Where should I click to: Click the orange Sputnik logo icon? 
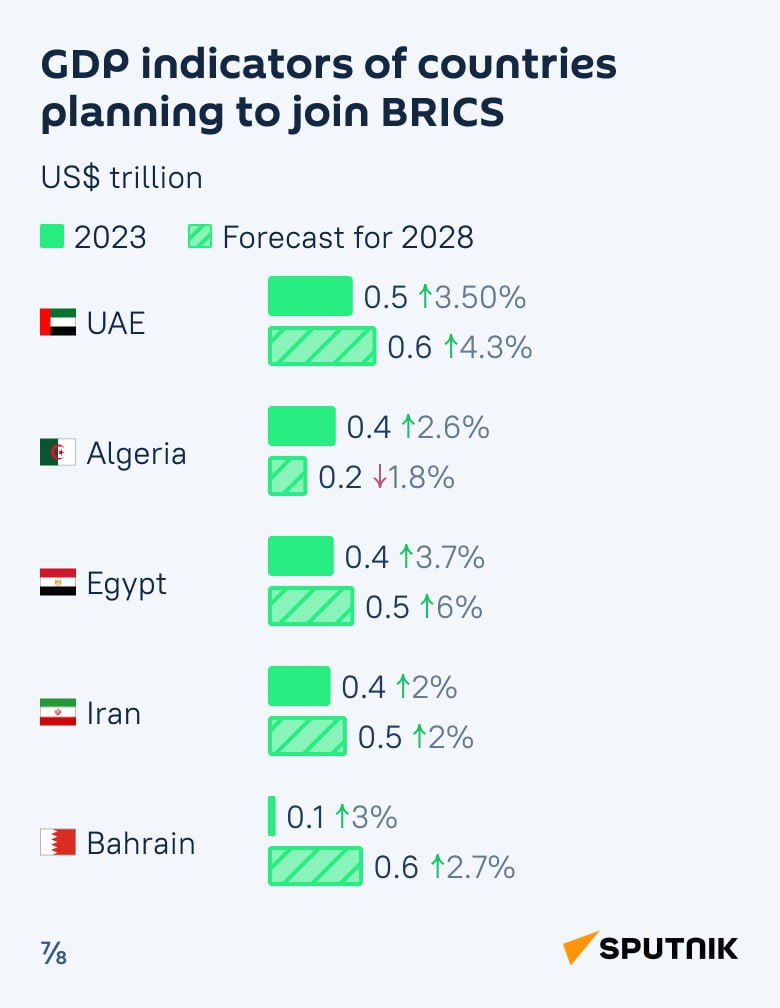(578, 948)
